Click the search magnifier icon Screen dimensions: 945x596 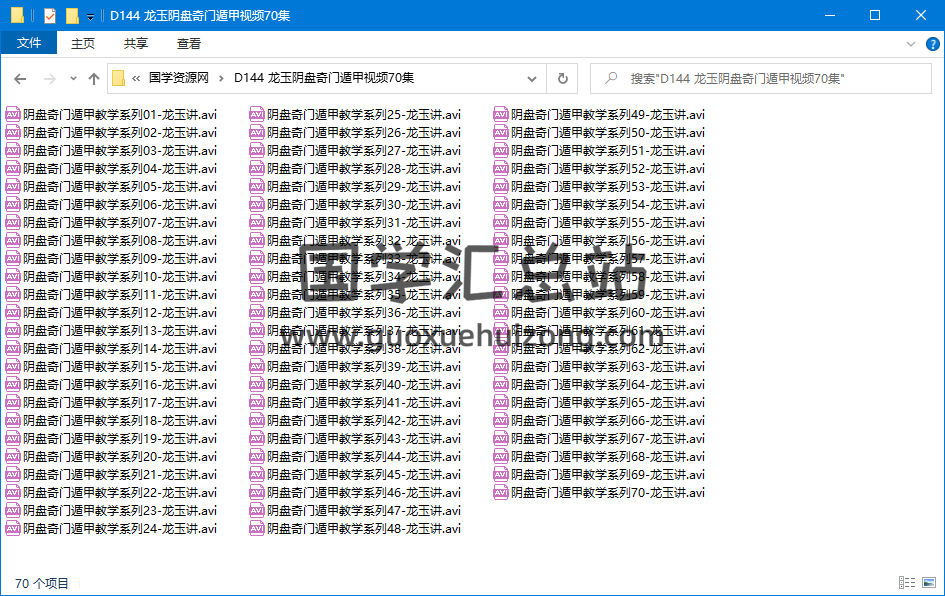pos(611,78)
